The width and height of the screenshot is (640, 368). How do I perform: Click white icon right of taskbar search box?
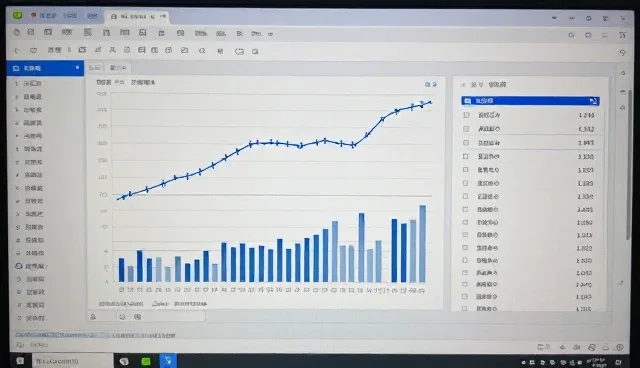(124, 361)
